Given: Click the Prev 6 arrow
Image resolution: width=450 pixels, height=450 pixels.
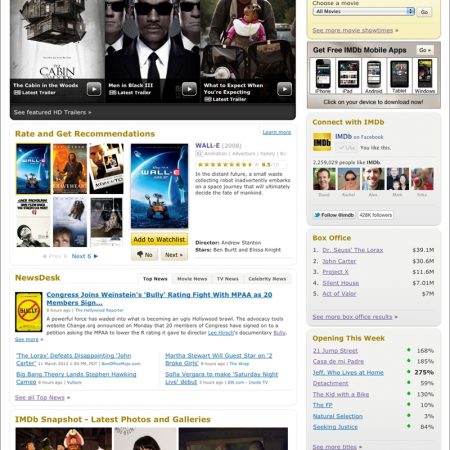Looking at the screenshot, I should pos(55,256).
